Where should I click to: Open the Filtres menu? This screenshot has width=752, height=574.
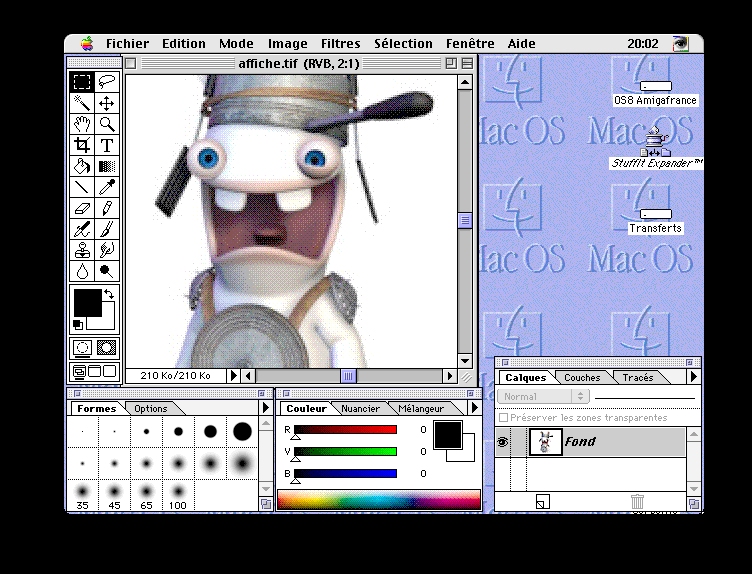(x=340, y=44)
